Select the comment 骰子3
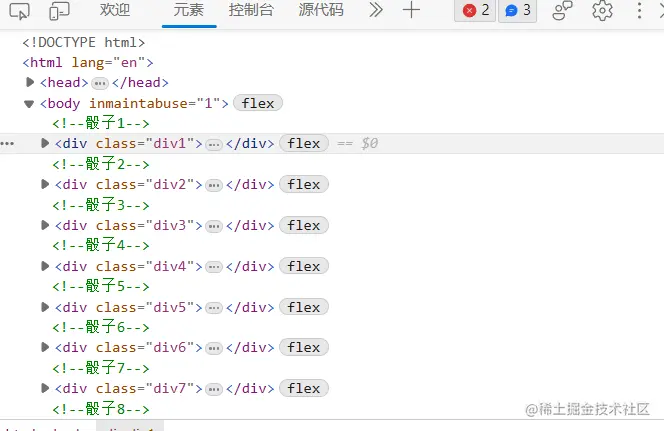Image resolution: width=664 pixels, height=431 pixels. click(101, 205)
